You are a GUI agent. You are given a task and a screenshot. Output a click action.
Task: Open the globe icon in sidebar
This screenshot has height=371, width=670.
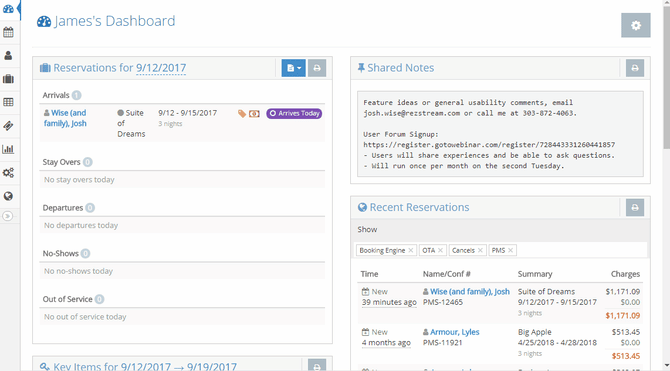click(8, 196)
